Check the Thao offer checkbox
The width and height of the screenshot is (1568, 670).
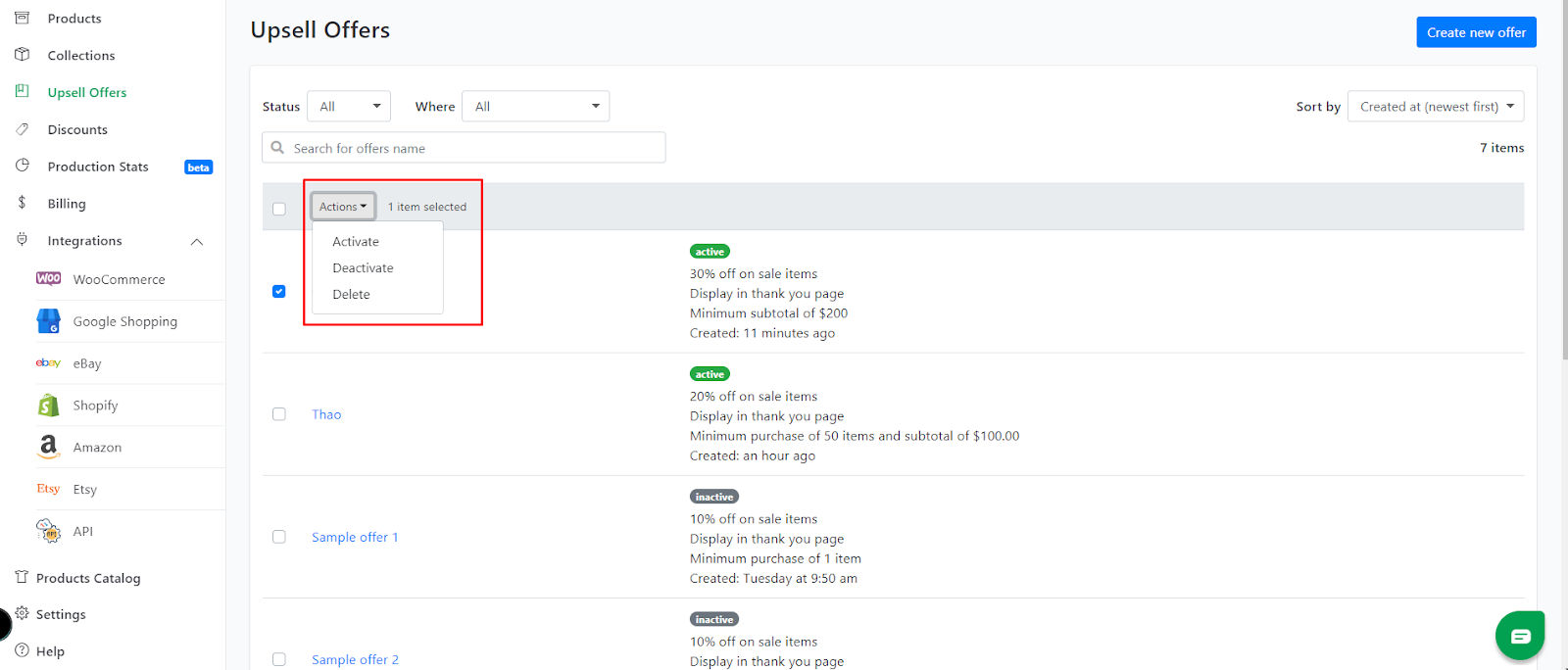(279, 414)
